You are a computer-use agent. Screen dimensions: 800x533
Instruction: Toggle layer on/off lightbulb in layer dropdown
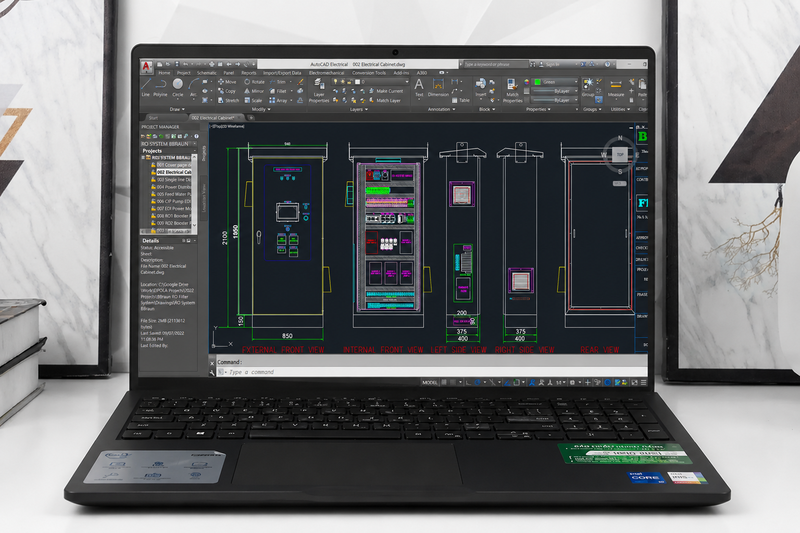336,82
